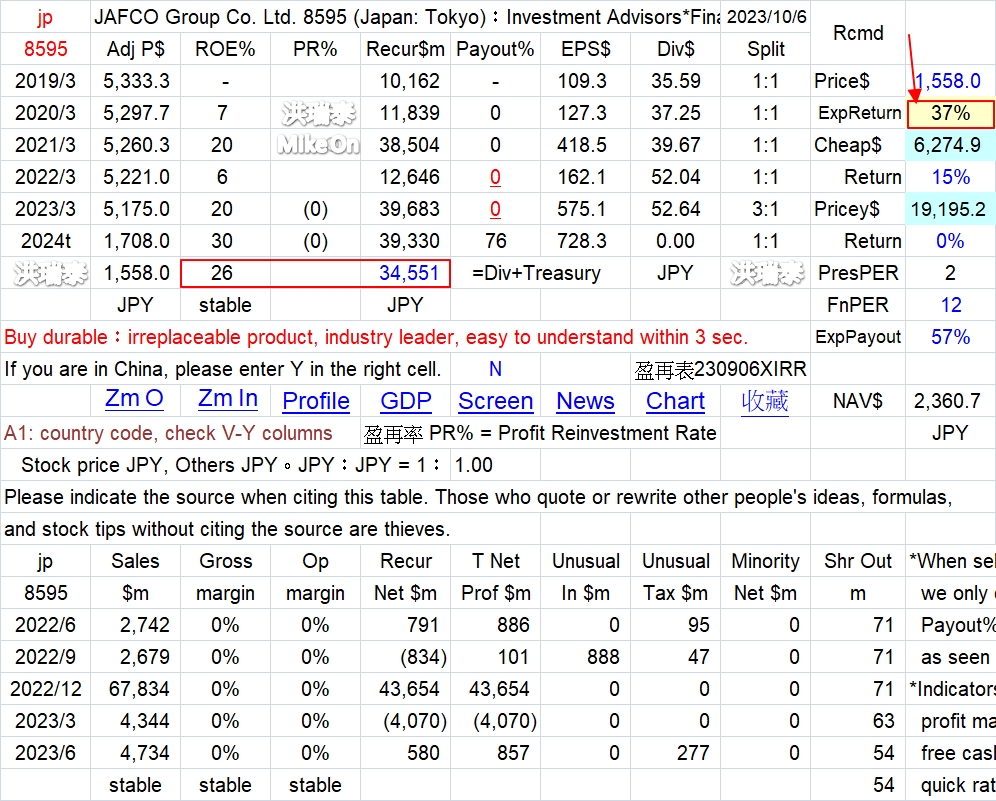Select the Price$ value 1,558.0 cell
Image resolution: width=996 pixels, height=801 pixels.
coord(950,81)
